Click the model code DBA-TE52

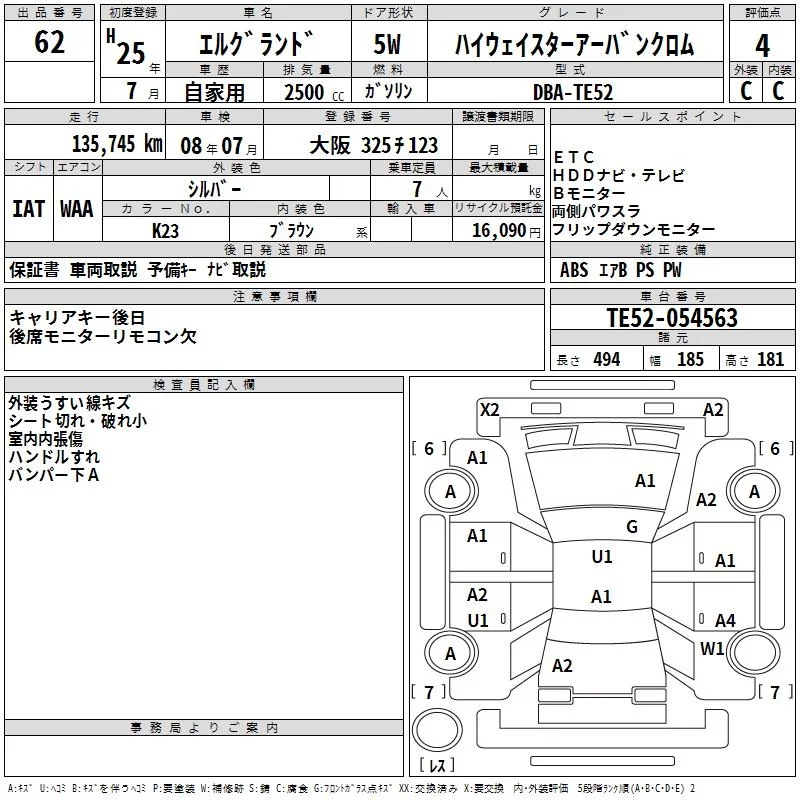pyautogui.click(x=573, y=92)
